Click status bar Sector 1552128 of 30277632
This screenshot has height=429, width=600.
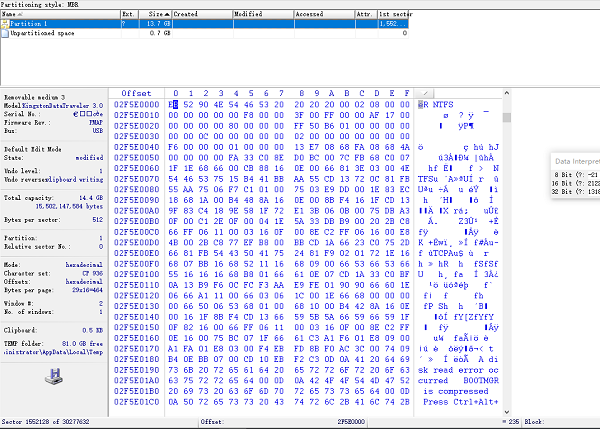pyautogui.click(x=45, y=422)
